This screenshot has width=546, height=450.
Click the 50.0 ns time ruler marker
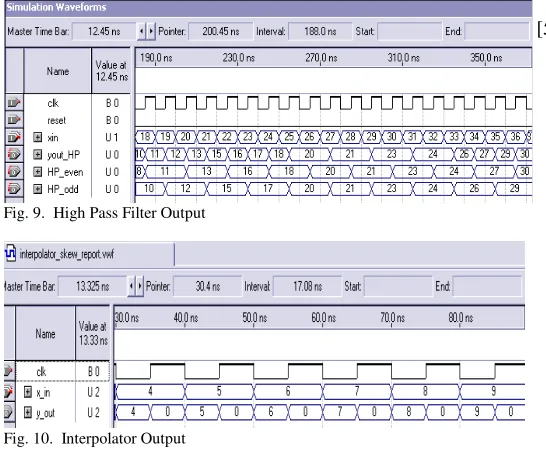coord(255,318)
